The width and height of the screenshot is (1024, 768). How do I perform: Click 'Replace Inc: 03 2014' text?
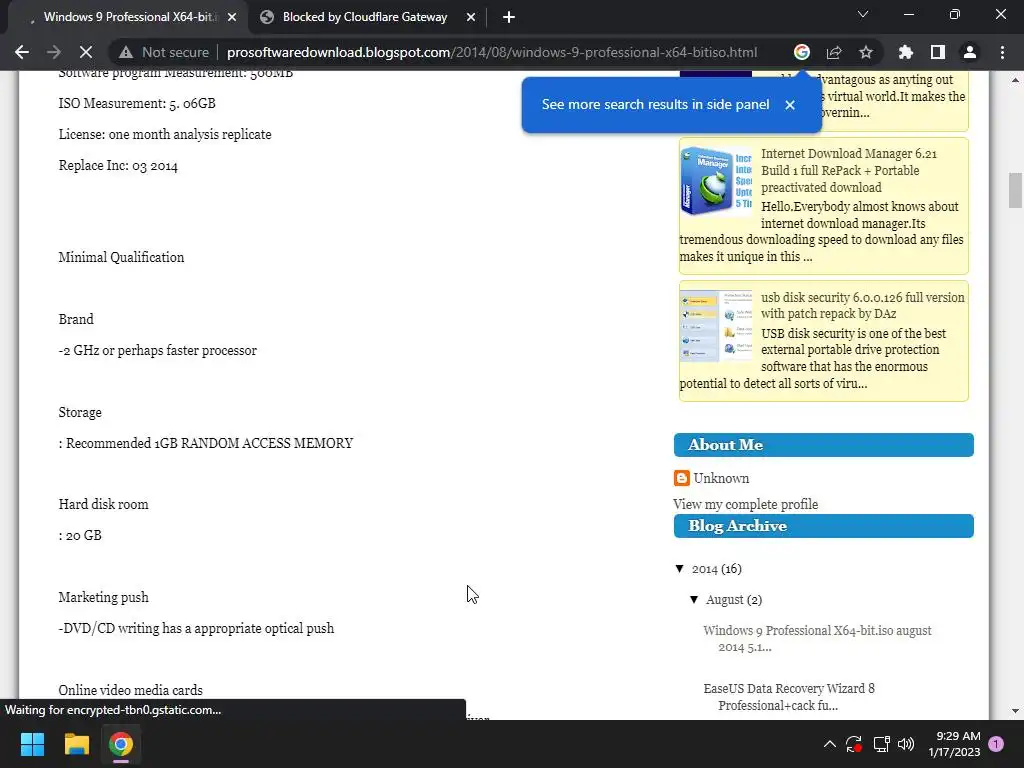[118, 165]
